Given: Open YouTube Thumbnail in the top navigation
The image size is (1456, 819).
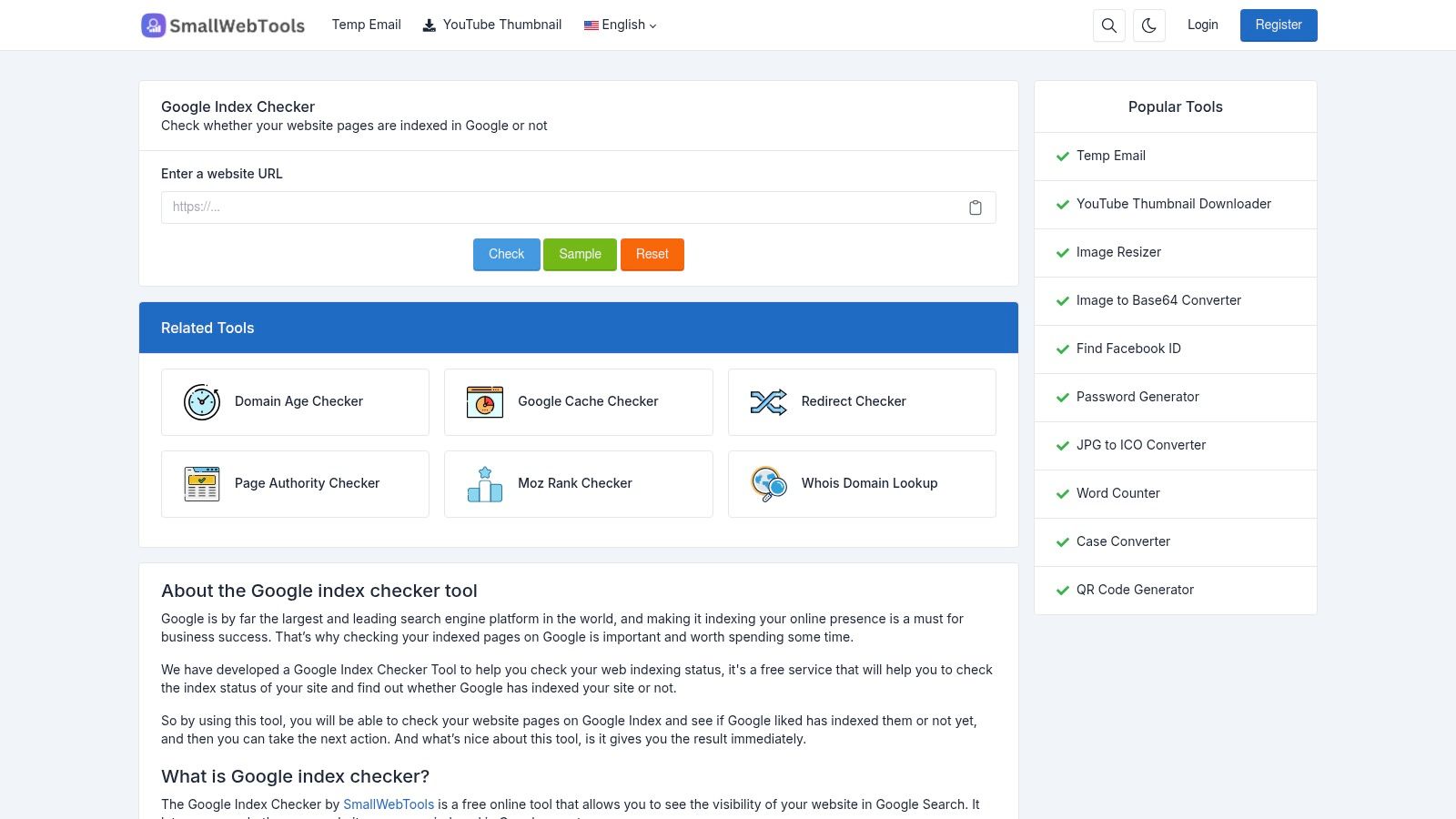Looking at the screenshot, I should [x=492, y=25].
